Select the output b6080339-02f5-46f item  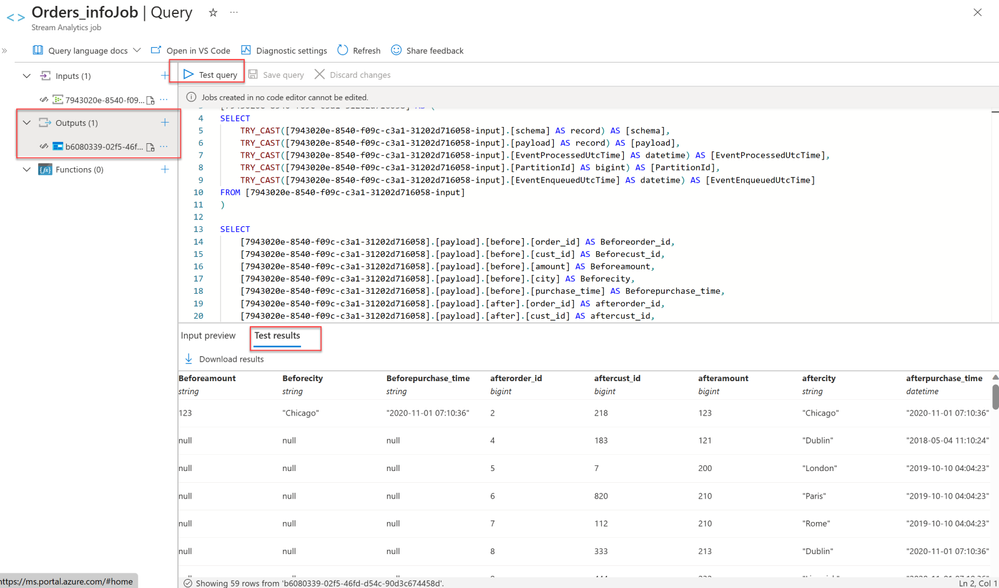point(104,147)
